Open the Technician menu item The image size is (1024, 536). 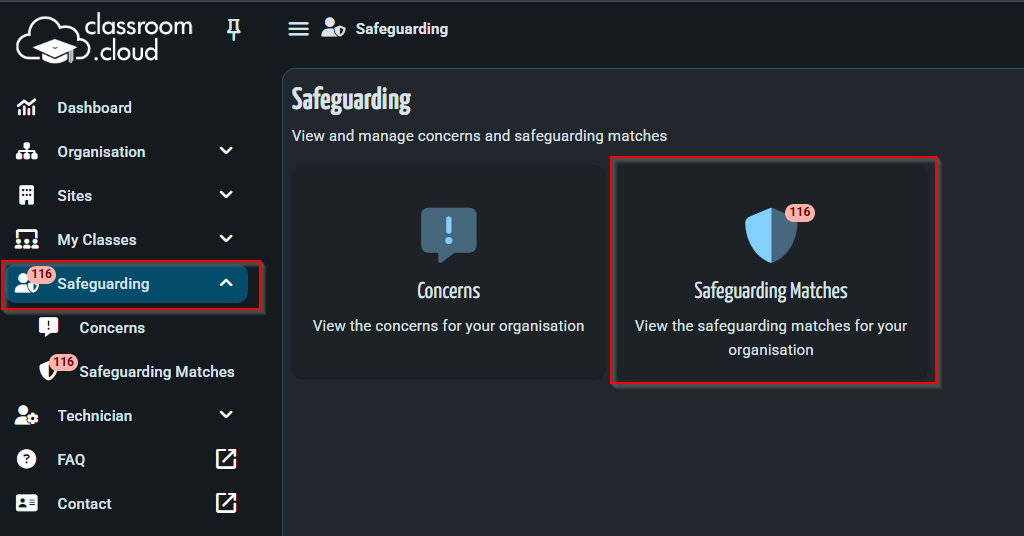point(95,415)
